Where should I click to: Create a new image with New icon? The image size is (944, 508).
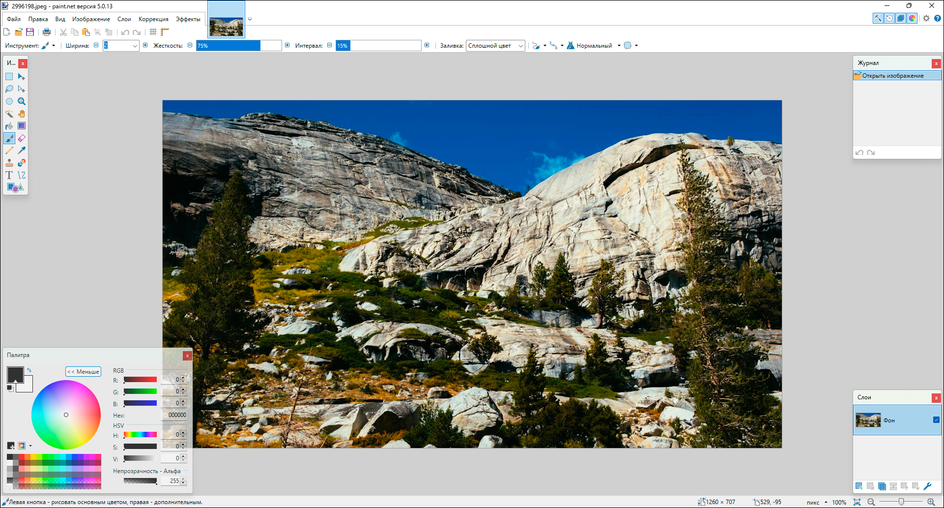[7, 32]
